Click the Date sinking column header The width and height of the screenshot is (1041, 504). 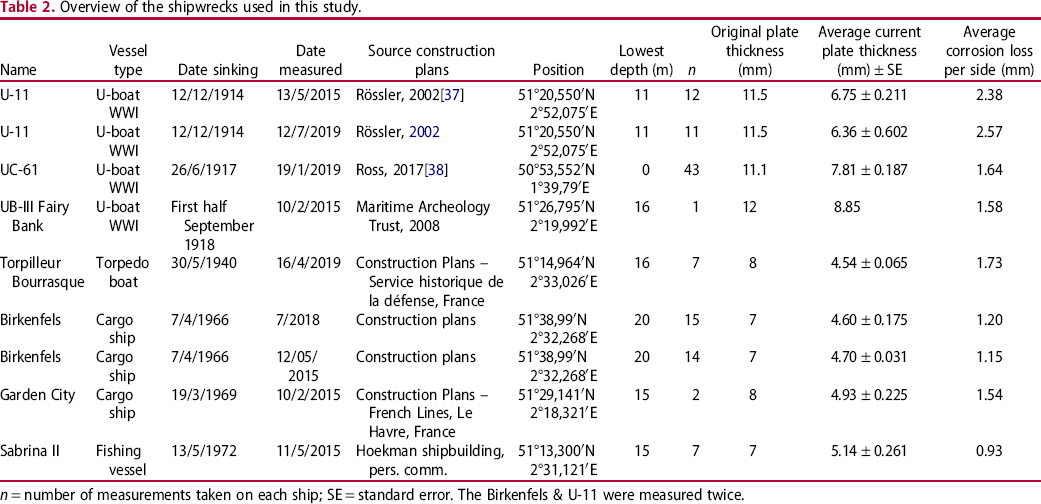click(212, 70)
